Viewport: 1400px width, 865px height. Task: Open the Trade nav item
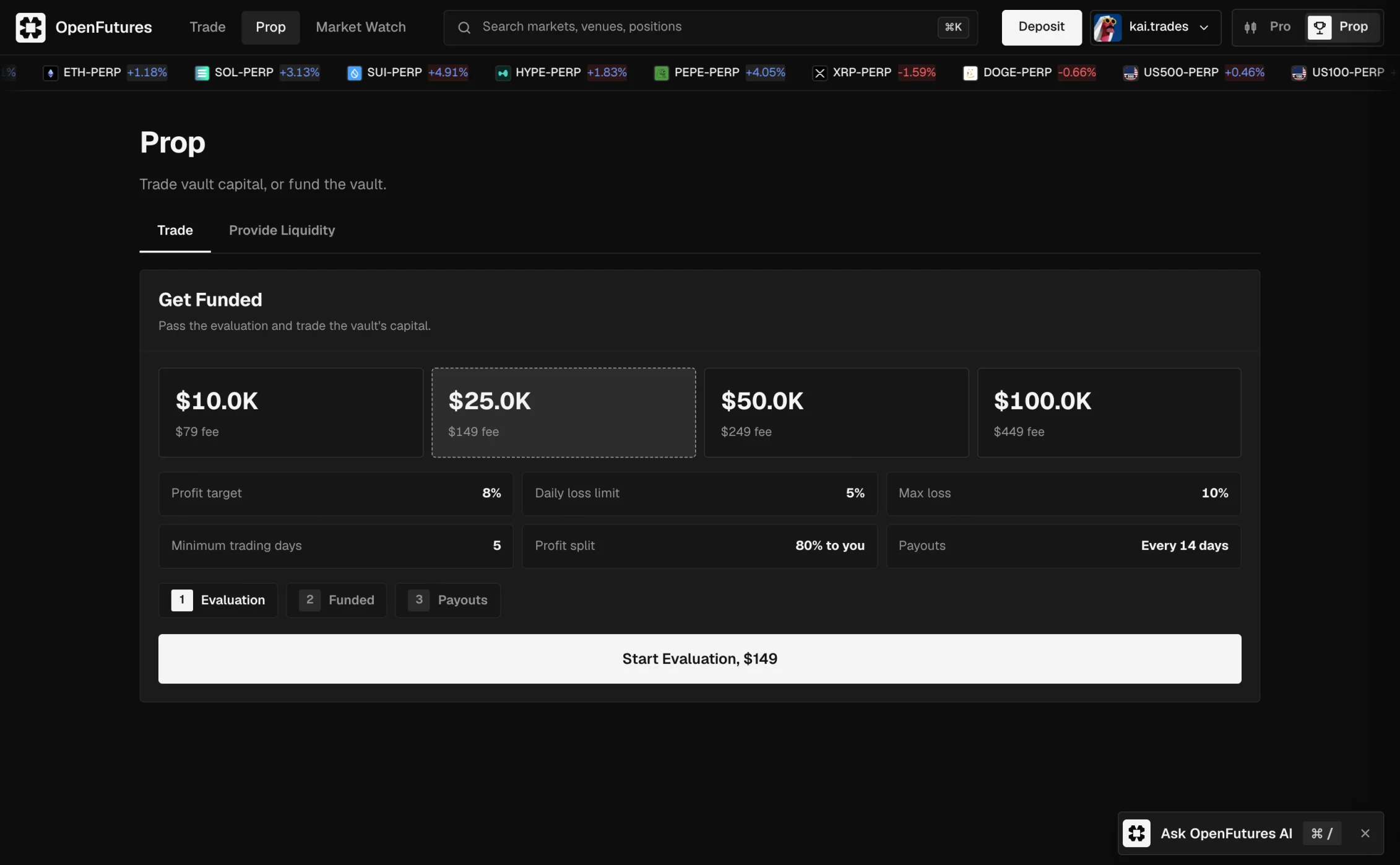[207, 27]
